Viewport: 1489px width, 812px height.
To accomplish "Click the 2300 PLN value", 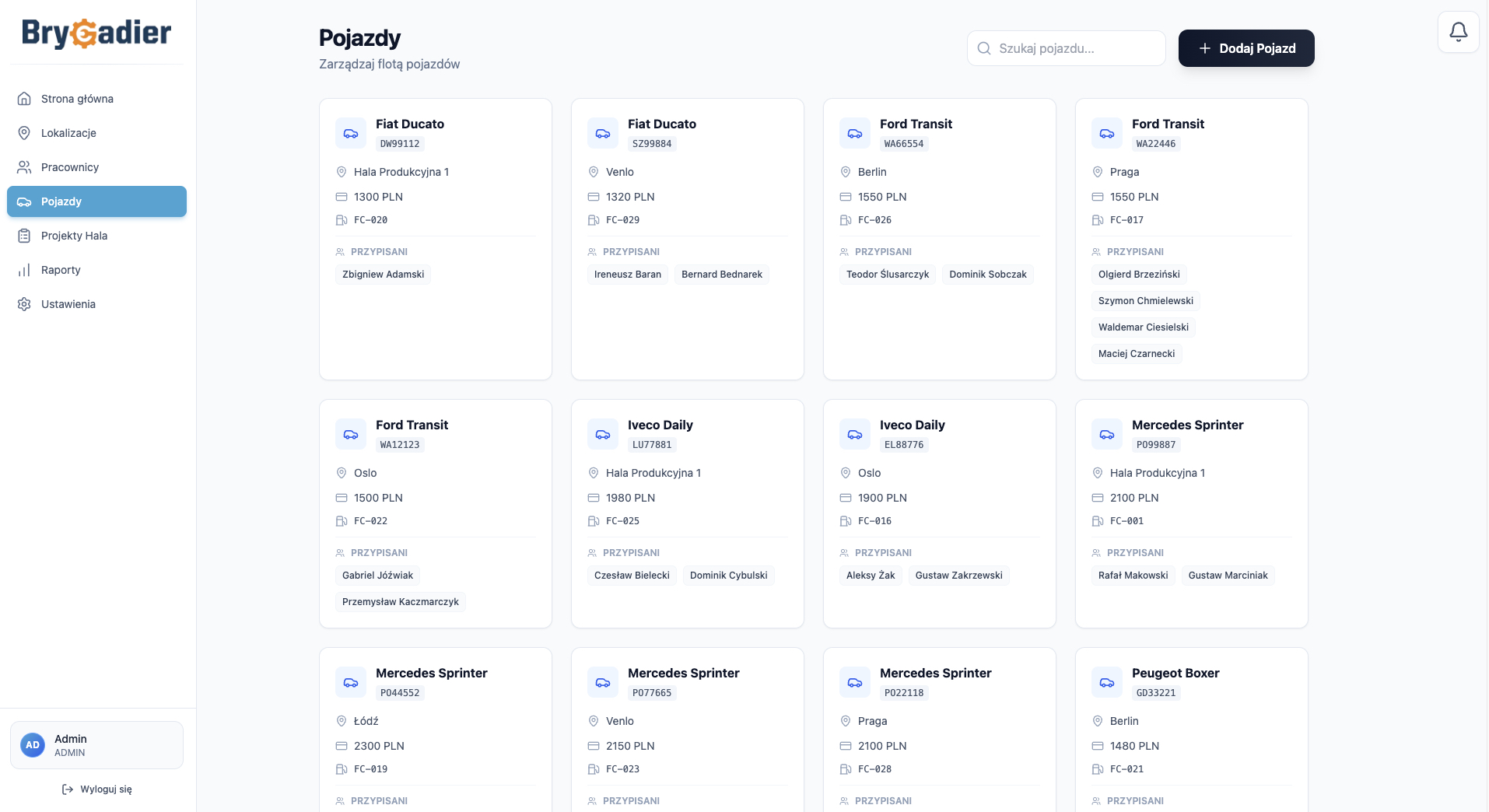I will (x=379, y=746).
